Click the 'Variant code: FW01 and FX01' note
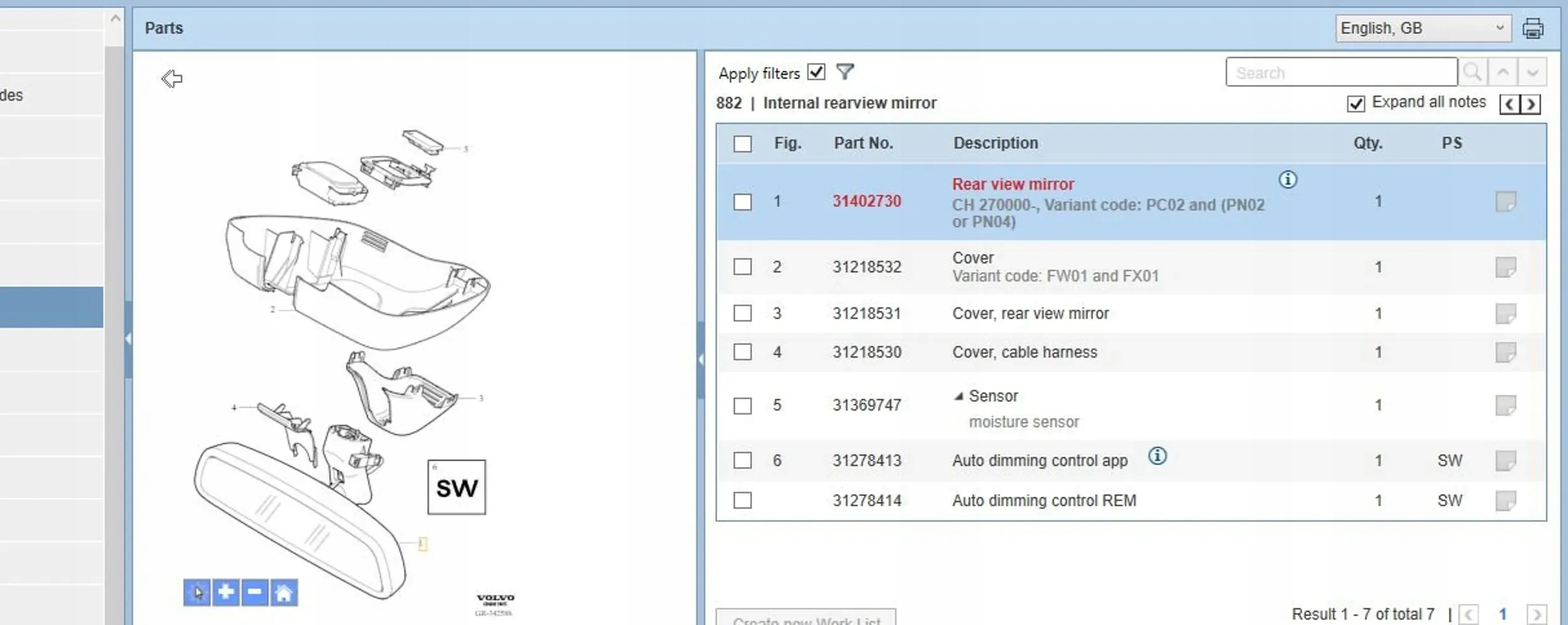The height and width of the screenshot is (625, 1568). [x=1056, y=276]
